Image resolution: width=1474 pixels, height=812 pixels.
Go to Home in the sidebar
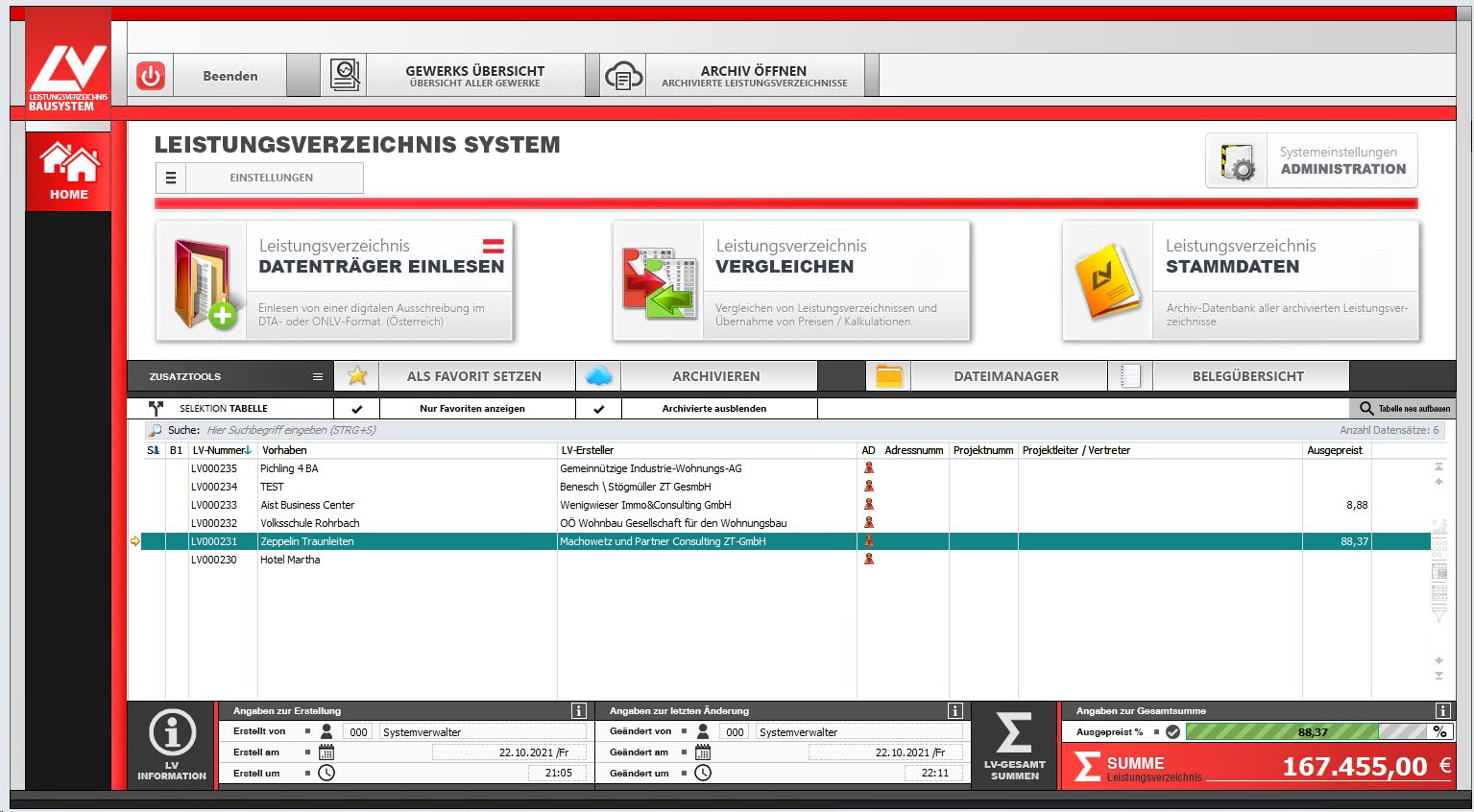coord(68,172)
